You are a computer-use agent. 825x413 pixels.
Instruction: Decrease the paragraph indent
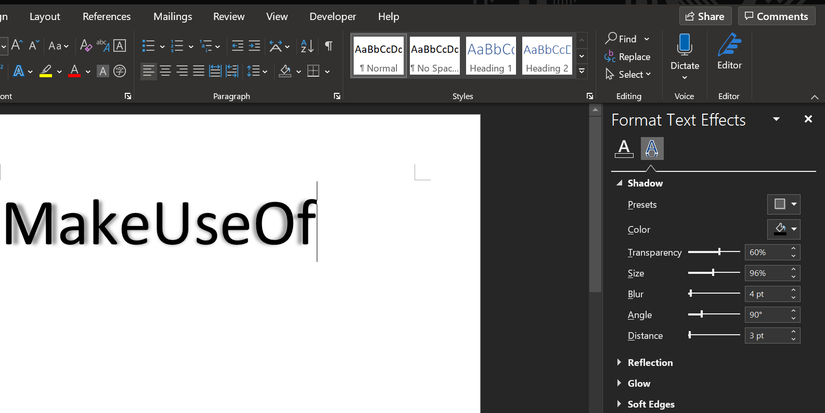[237, 46]
